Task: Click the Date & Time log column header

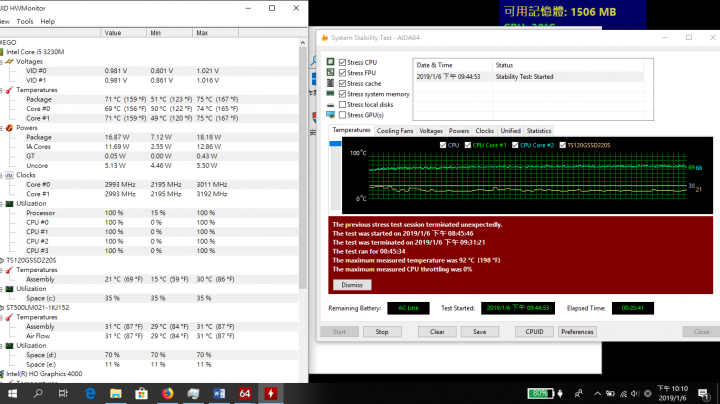Action: 453,65
